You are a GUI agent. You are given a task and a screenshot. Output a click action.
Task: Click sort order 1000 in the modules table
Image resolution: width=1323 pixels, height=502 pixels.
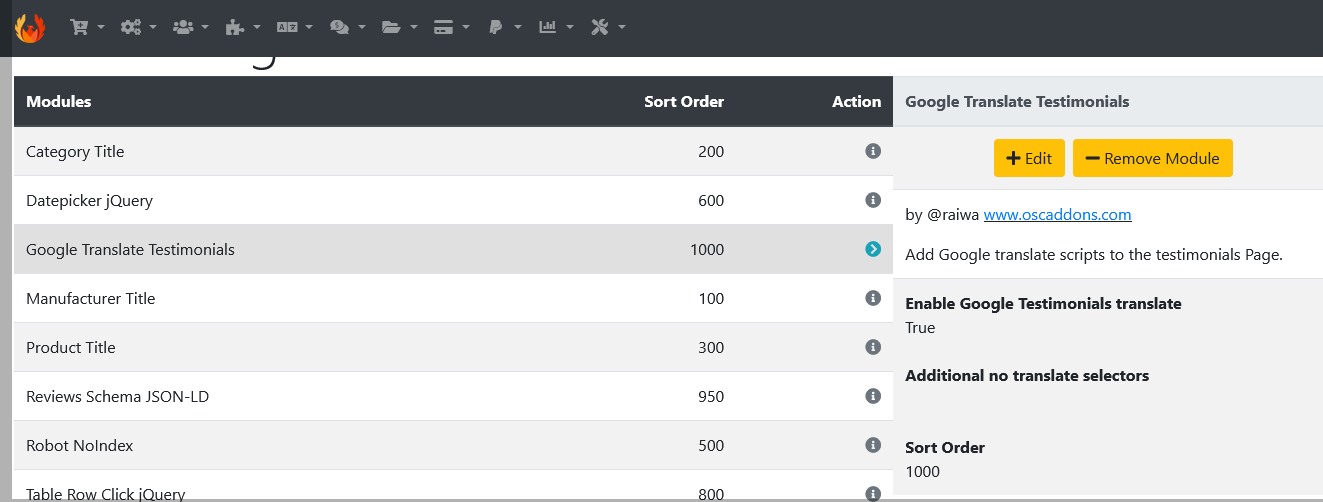[707, 250]
